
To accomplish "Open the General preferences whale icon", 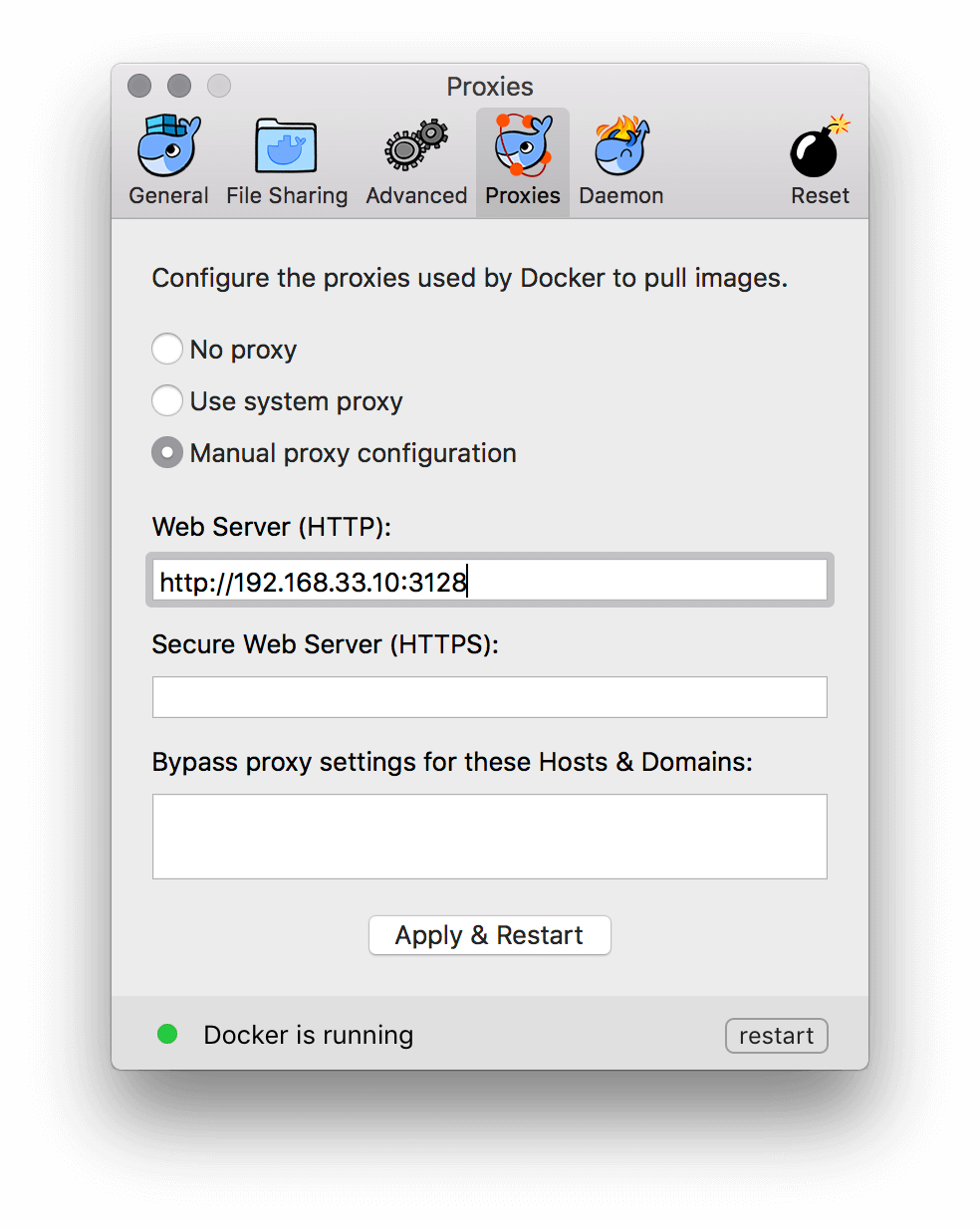I will click(x=169, y=146).
